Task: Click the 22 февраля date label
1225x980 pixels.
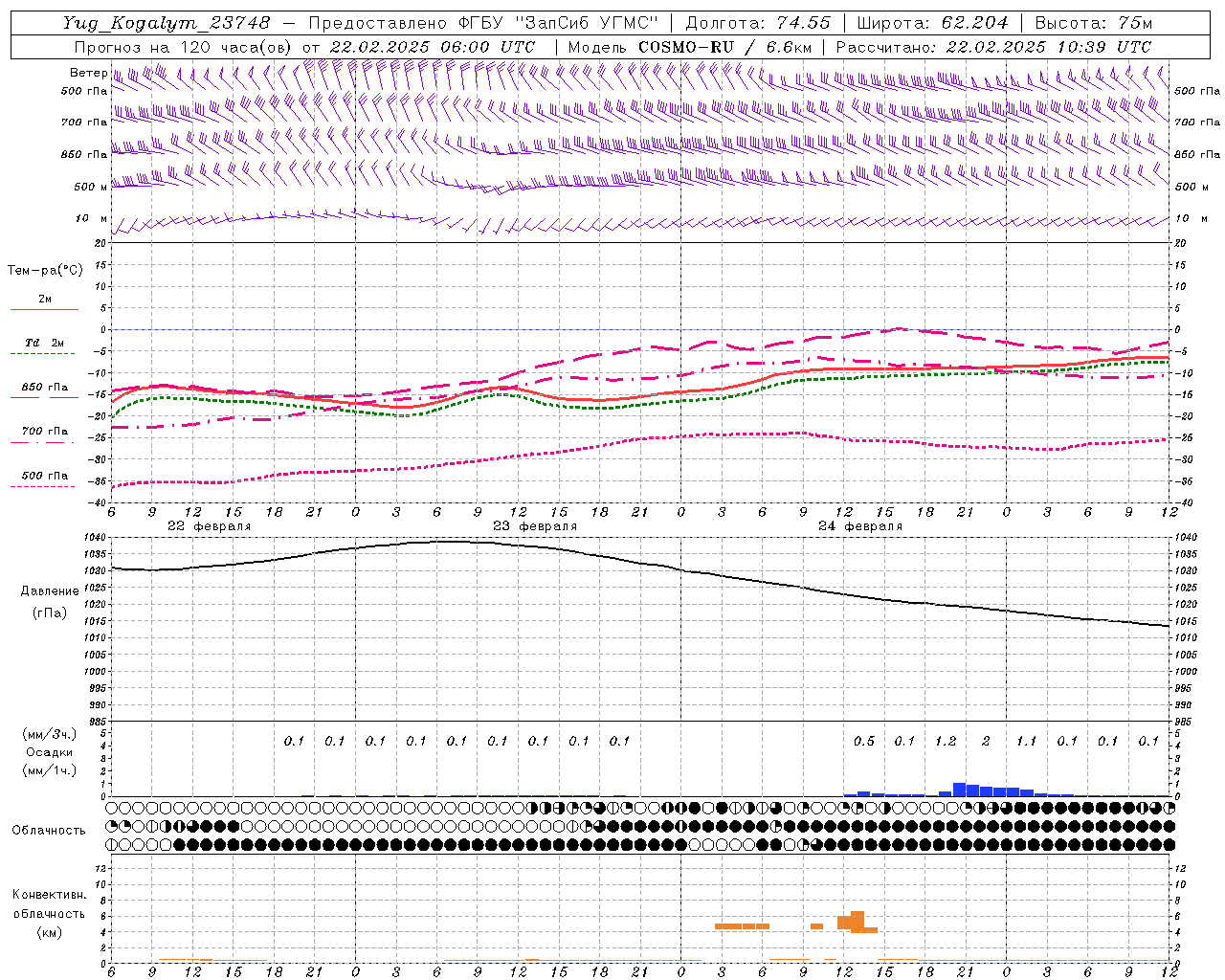Action: click(x=209, y=526)
